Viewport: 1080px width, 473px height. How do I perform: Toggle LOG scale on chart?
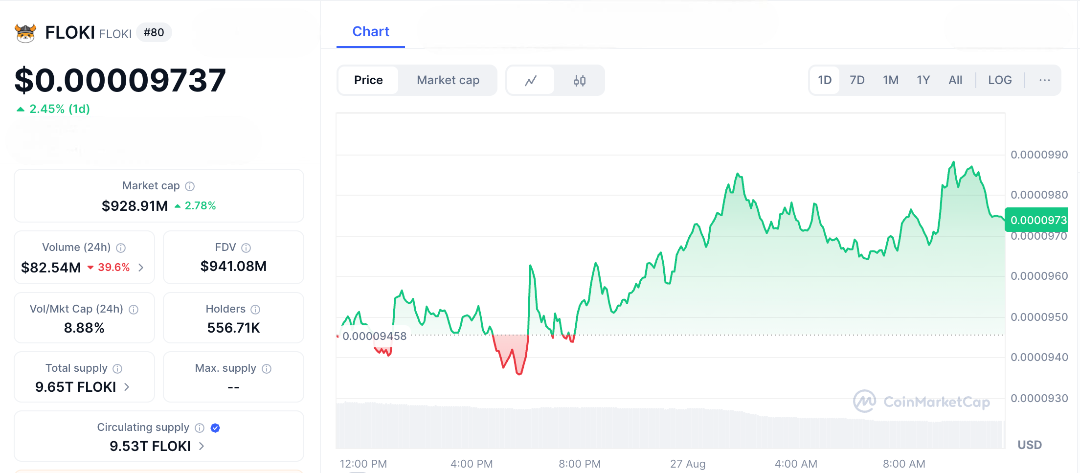tap(1000, 80)
